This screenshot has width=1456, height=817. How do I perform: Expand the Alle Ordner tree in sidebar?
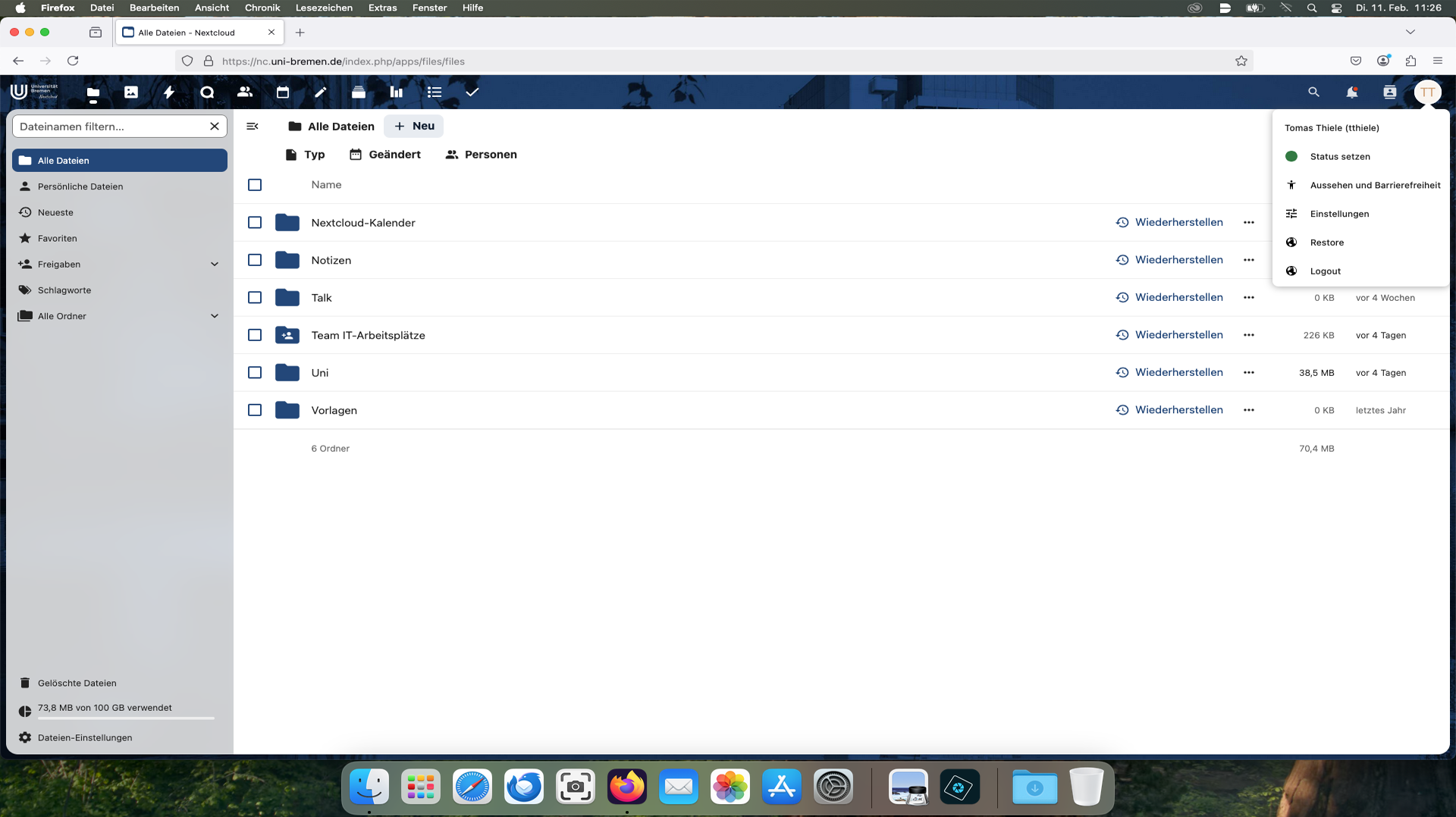coord(215,316)
